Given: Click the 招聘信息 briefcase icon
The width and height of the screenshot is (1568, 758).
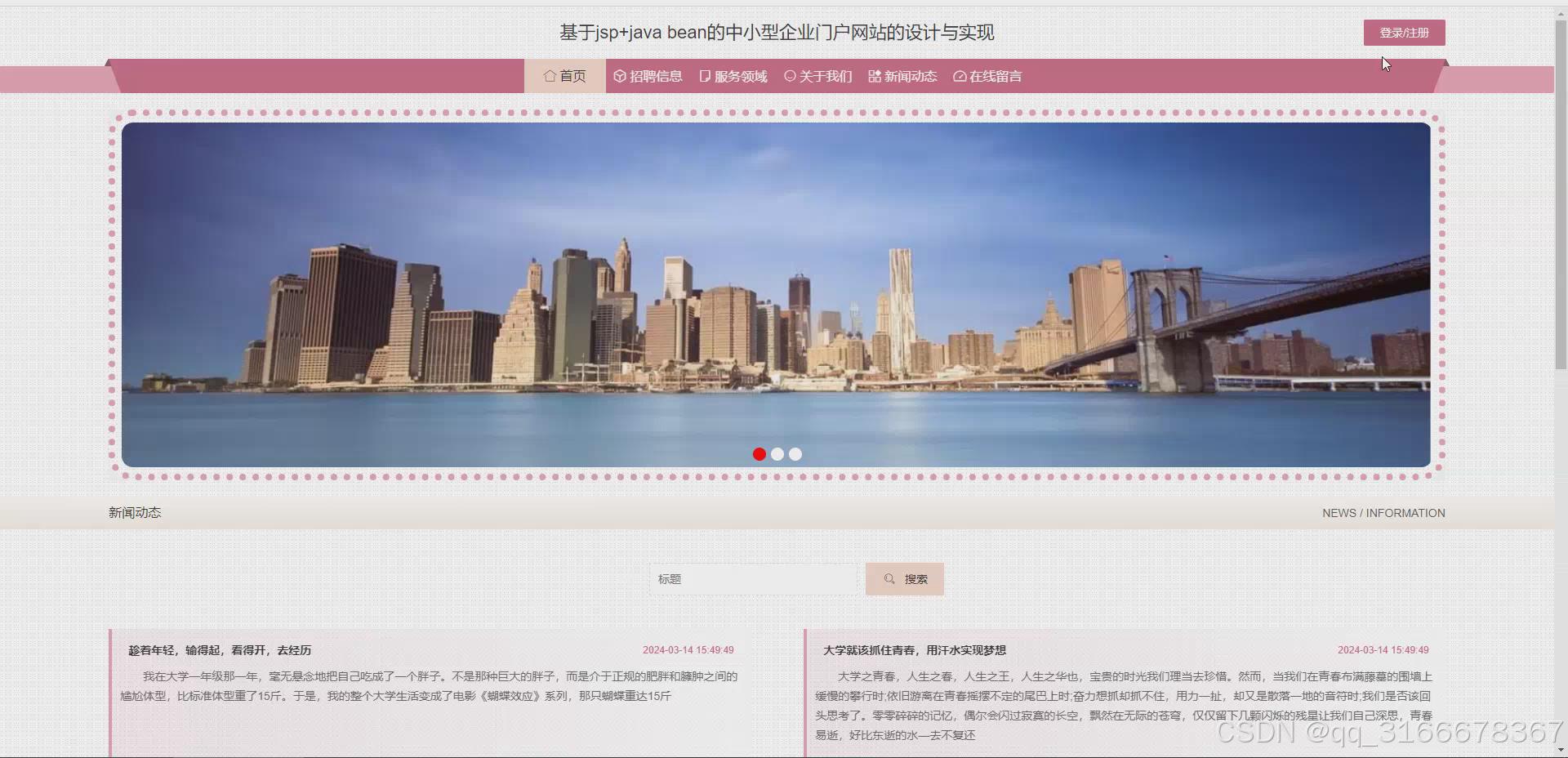Looking at the screenshot, I should 619,75.
